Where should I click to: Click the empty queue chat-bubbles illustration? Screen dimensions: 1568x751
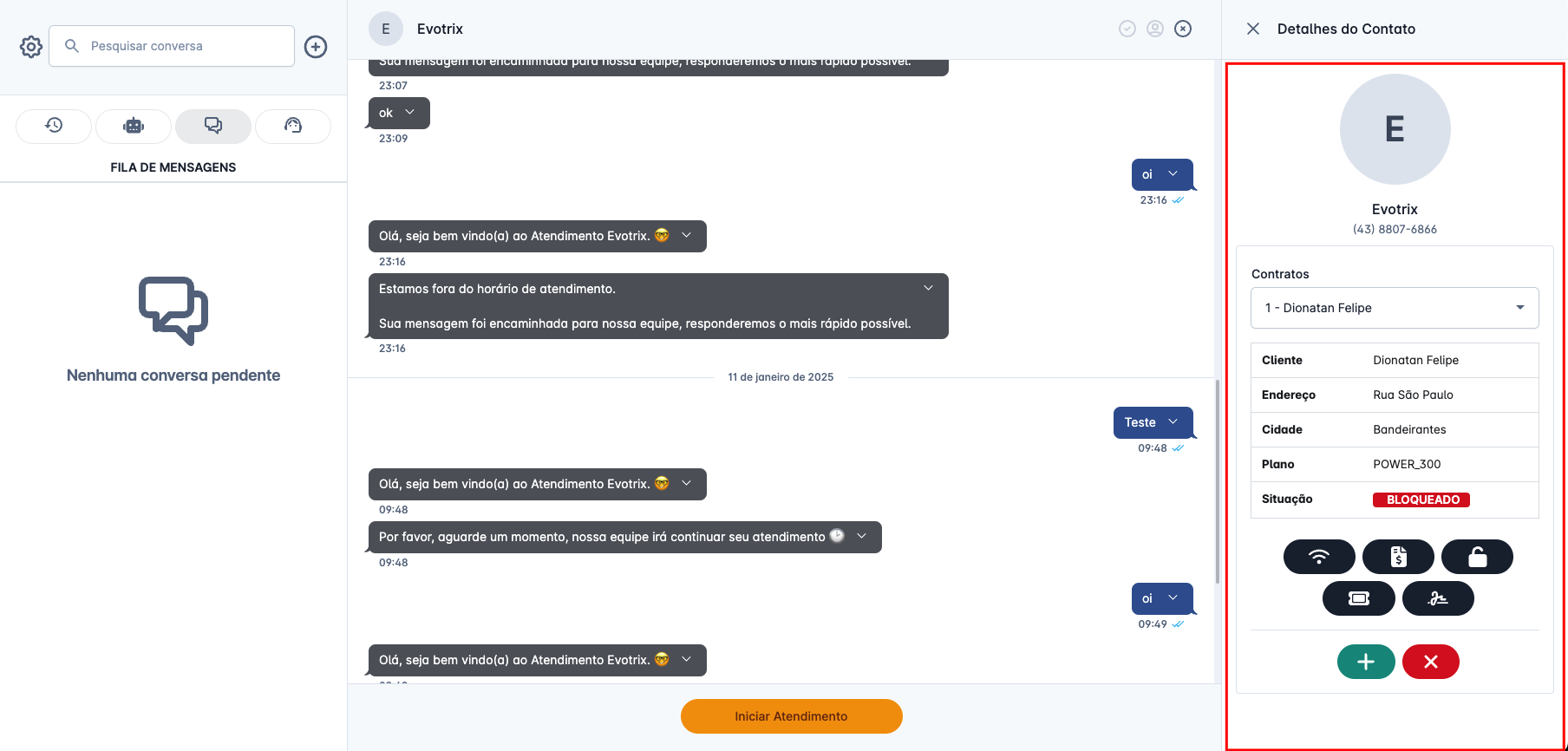(x=173, y=311)
